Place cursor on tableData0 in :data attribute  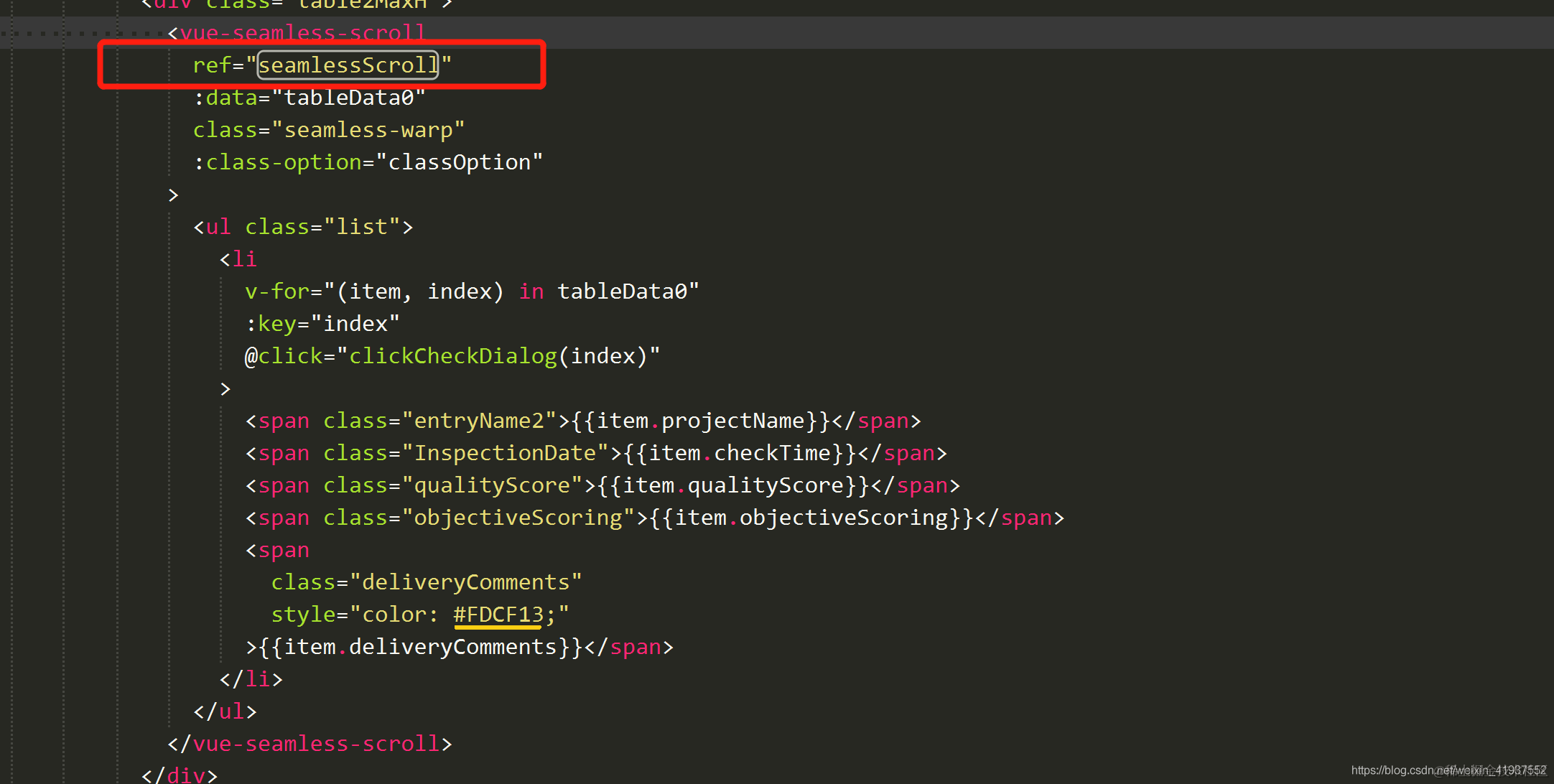click(349, 98)
